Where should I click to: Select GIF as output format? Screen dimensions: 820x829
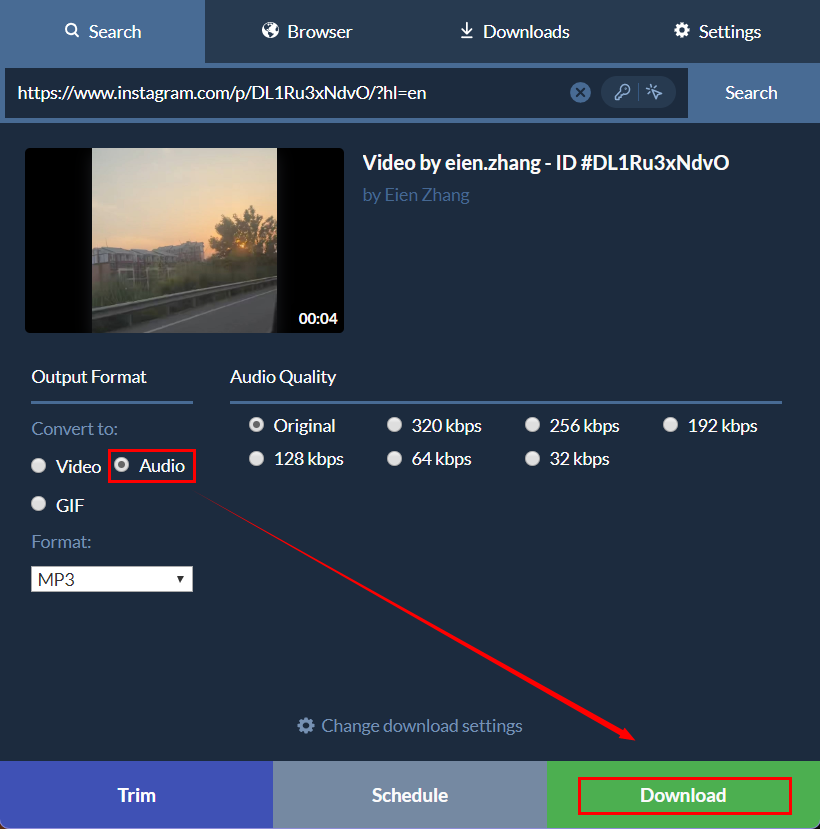(38, 504)
